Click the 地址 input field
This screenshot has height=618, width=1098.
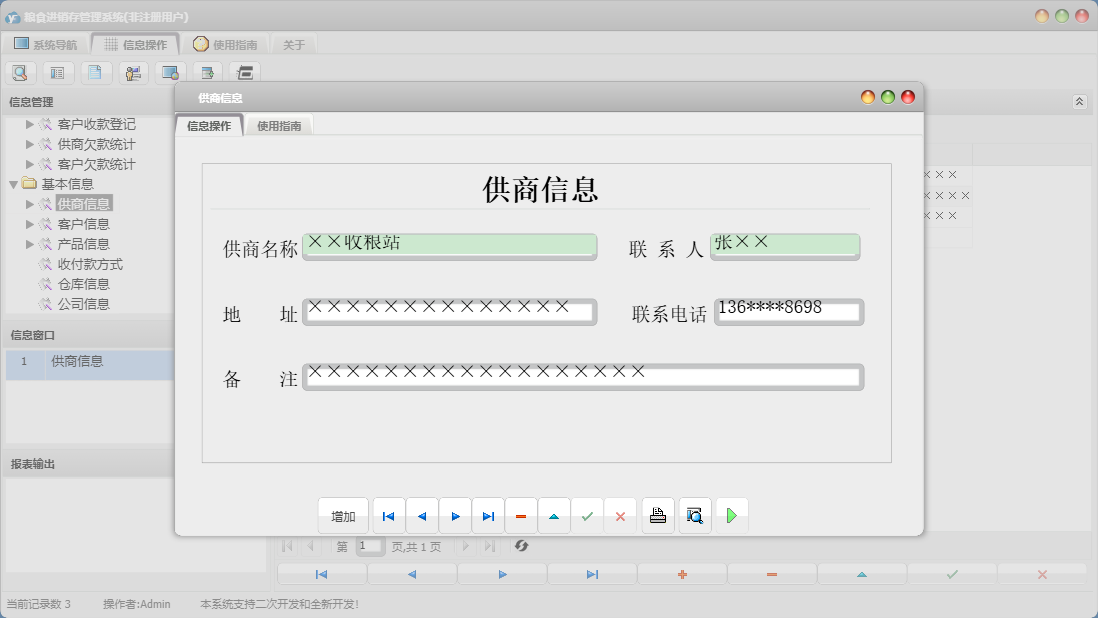[450, 311]
